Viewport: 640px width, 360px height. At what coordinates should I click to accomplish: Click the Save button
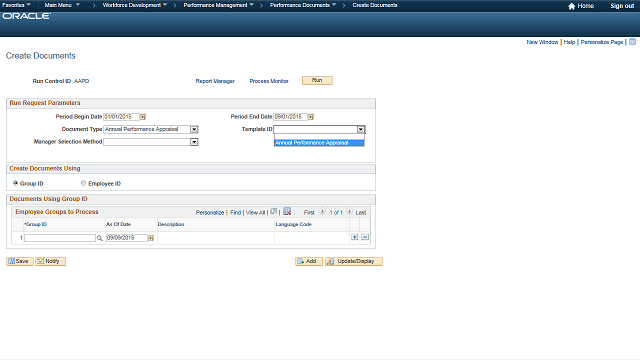pyautogui.click(x=20, y=261)
